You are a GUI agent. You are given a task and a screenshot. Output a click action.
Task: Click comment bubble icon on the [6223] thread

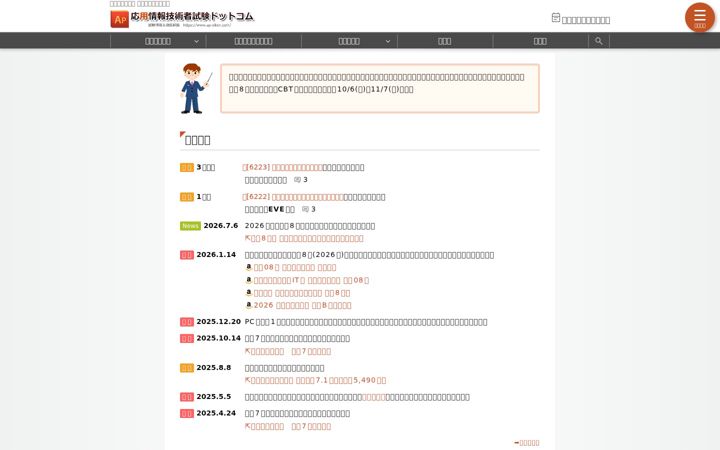click(297, 180)
